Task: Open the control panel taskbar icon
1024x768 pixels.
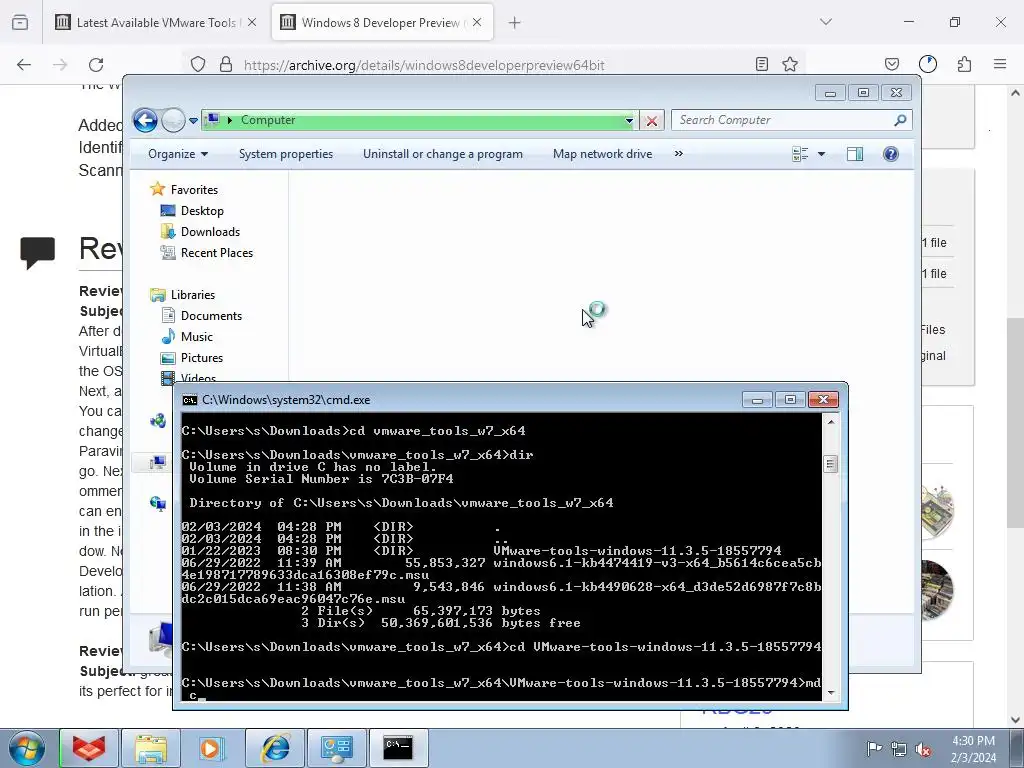Action: (336, 748)
